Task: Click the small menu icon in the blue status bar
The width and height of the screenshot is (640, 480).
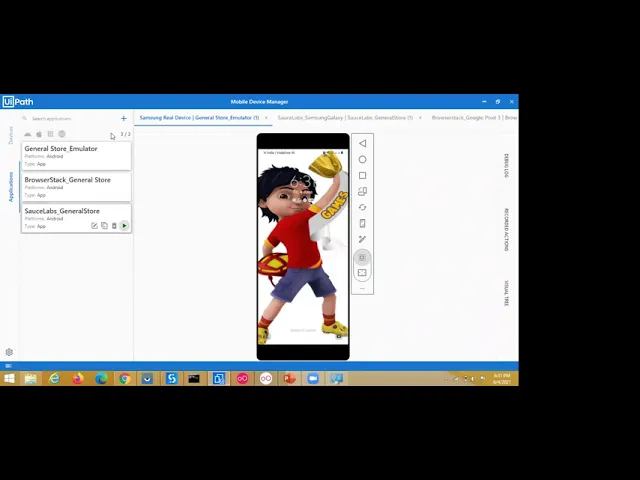Action: pos(8,366)
